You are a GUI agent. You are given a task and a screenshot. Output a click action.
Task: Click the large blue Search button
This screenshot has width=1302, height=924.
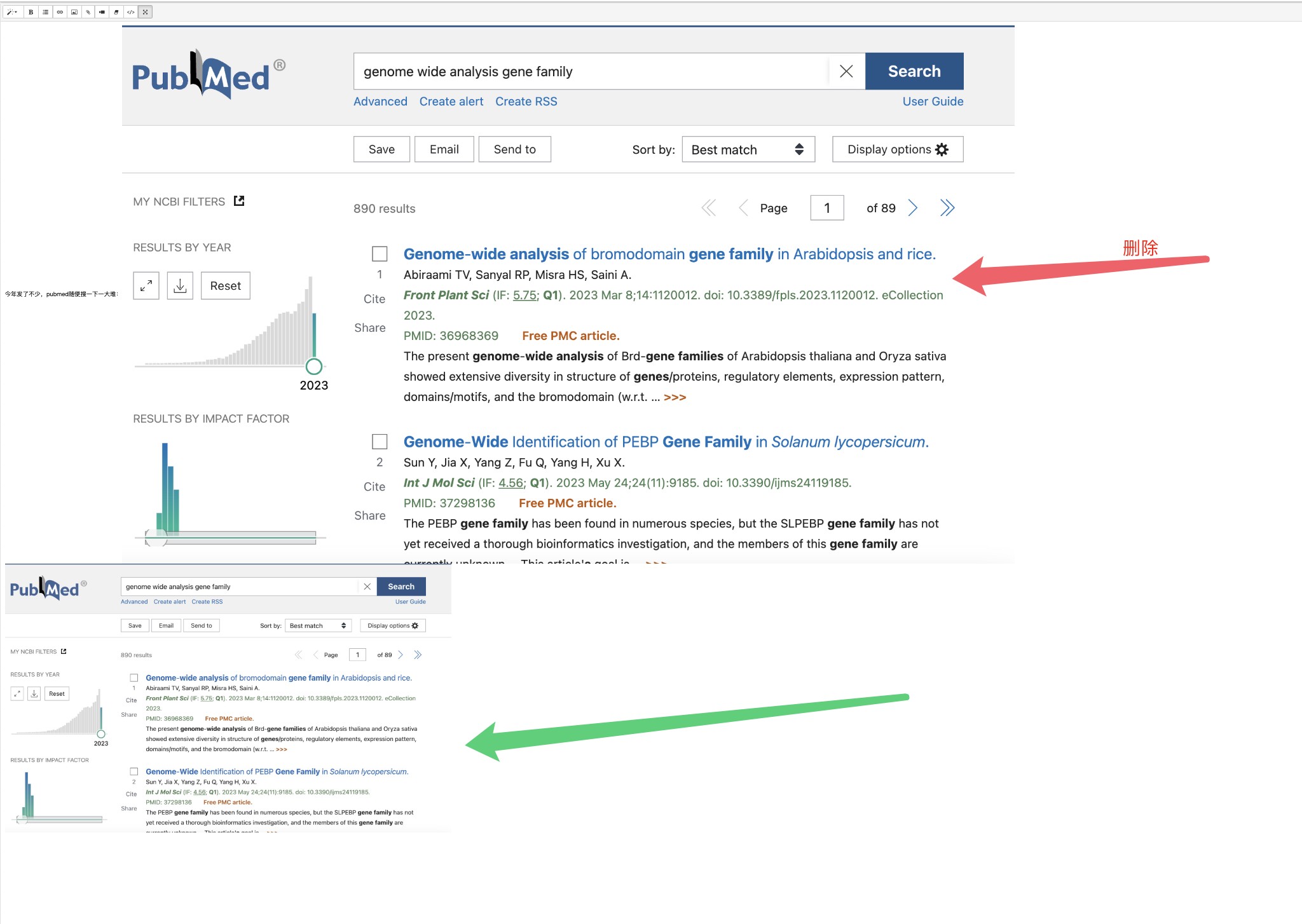coord(914,71)
